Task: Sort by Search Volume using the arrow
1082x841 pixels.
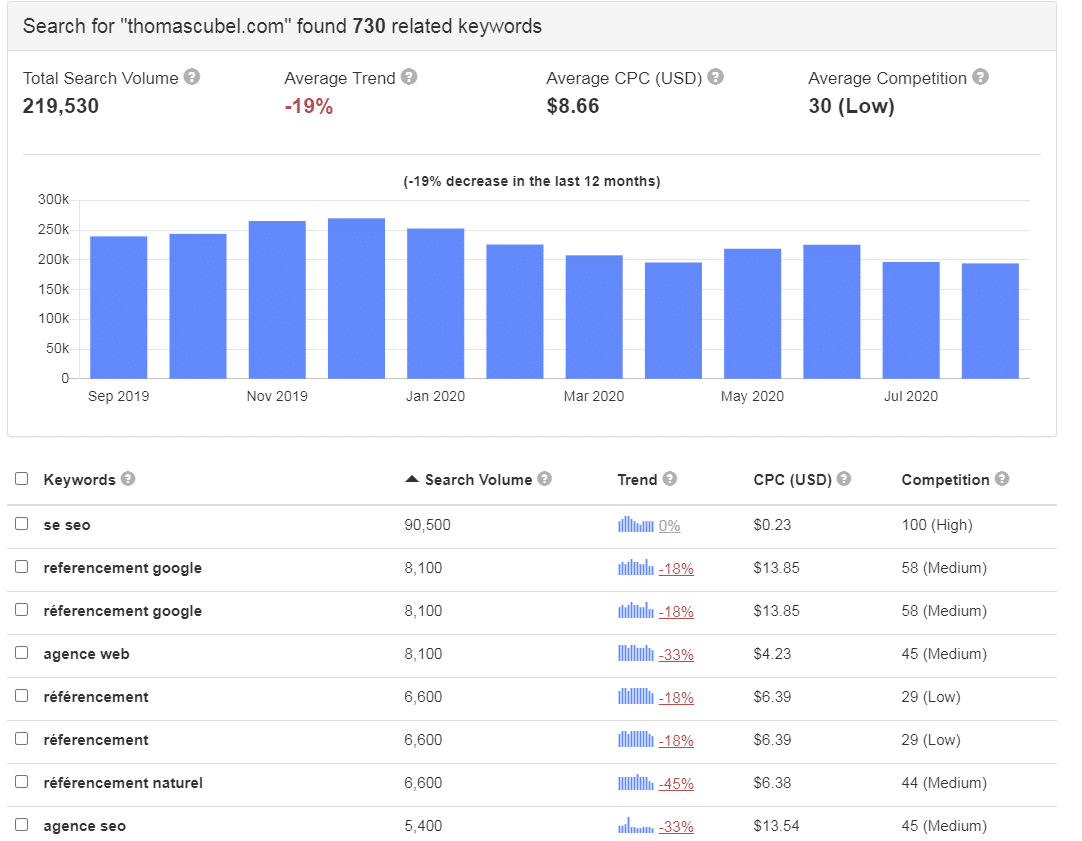Action: click(x=411, y=478)
